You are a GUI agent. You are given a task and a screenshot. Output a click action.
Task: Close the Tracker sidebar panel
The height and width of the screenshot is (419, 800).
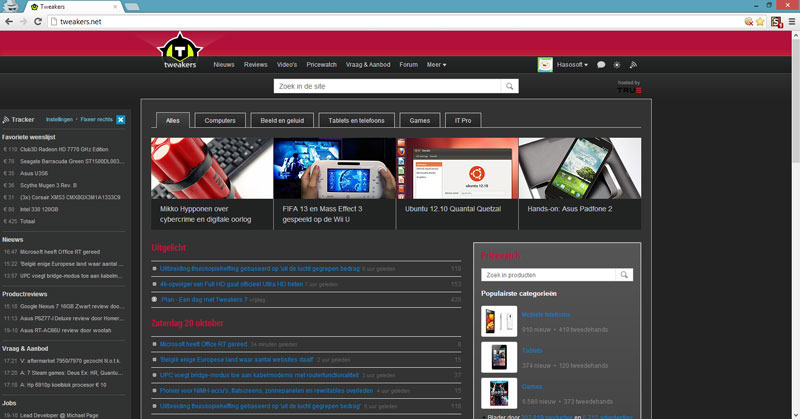tap(120, 119)
